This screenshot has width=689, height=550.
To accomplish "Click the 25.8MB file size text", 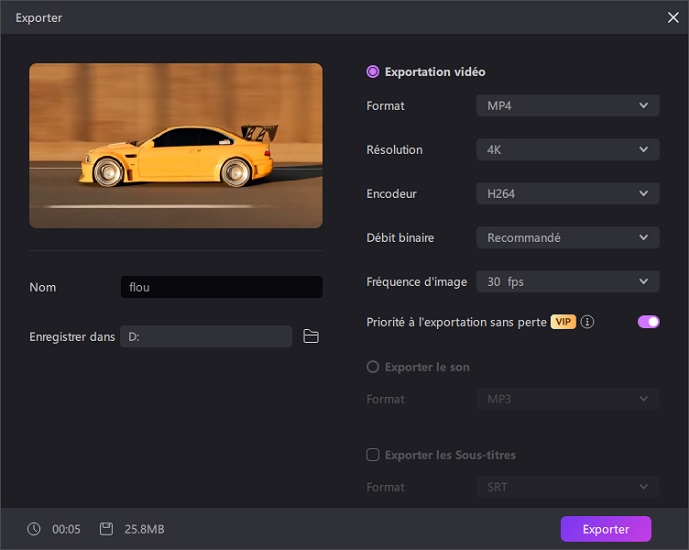I will 145,529.
